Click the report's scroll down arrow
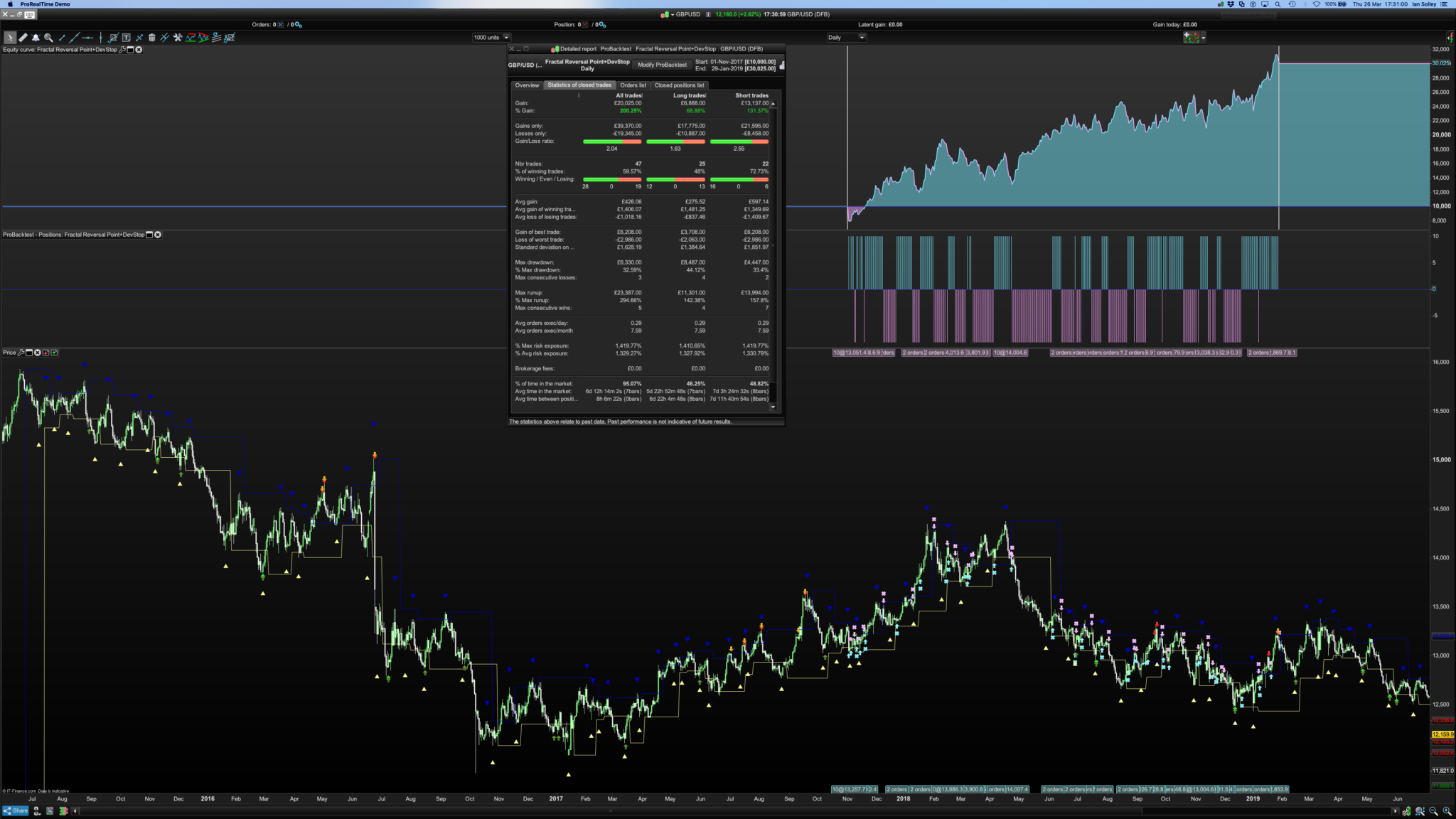The height and width of the screenshot is (819, 1456). [773, 407]
